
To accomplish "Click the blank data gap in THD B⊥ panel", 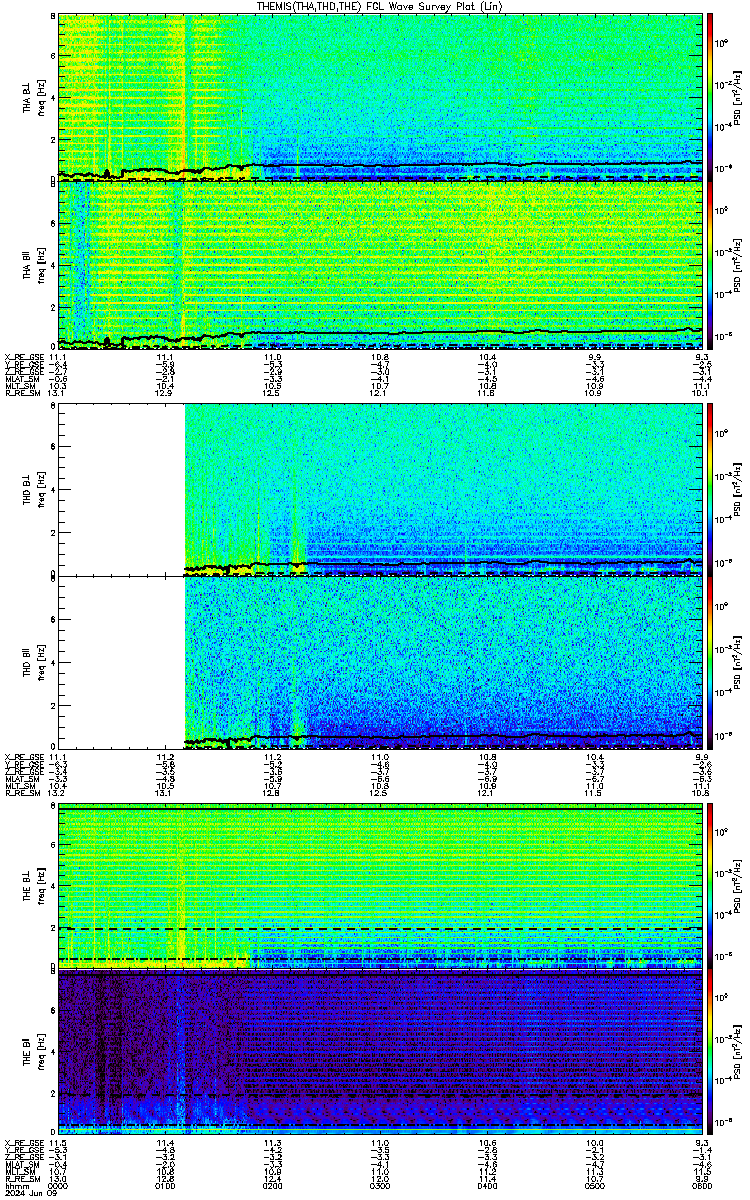I will tap(122, 488).
